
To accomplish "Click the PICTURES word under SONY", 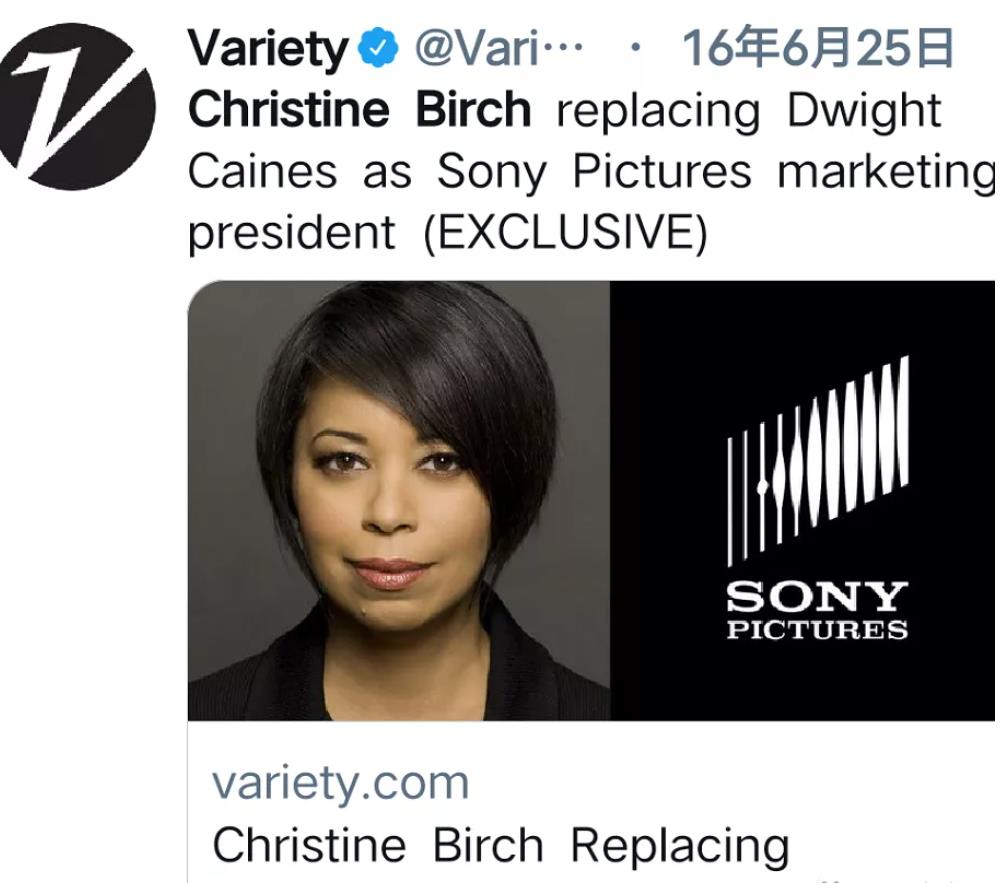I will (x=817, y=630).
